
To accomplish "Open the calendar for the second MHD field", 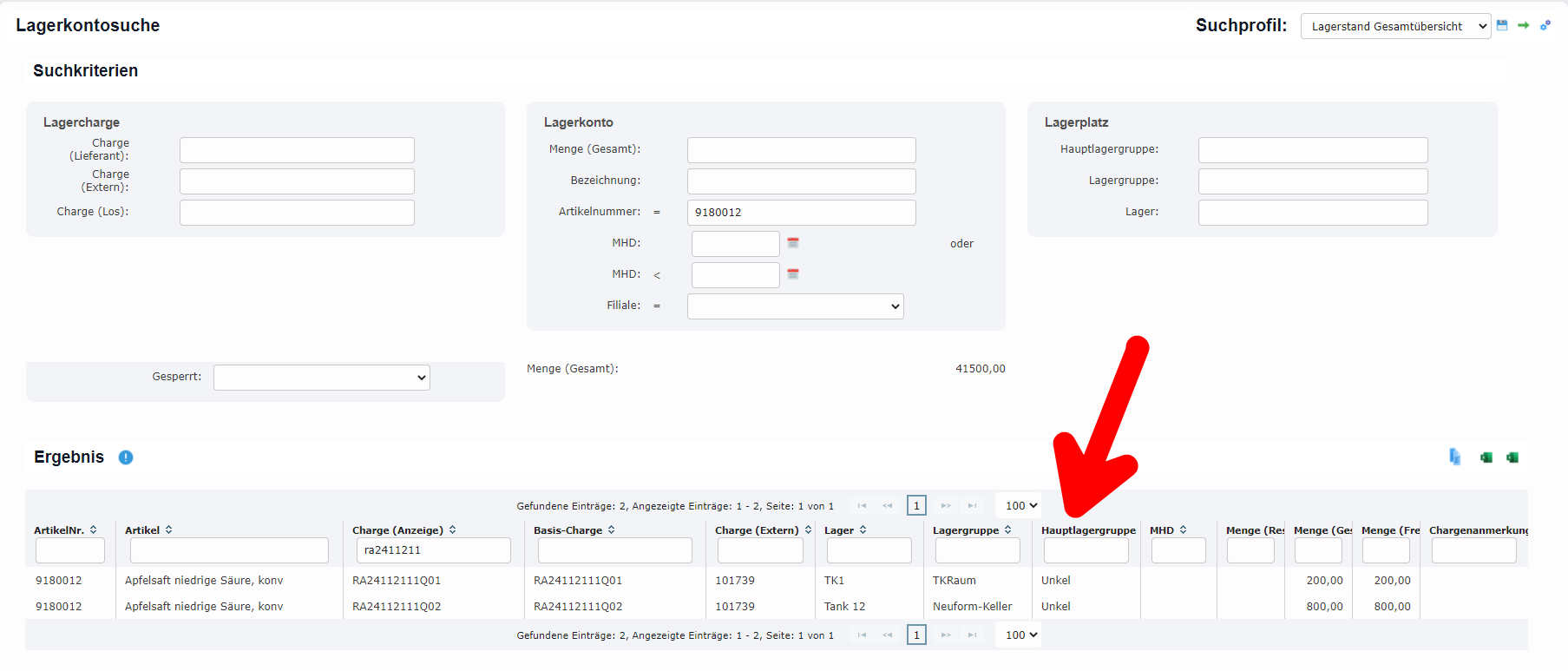I will 792,274.
